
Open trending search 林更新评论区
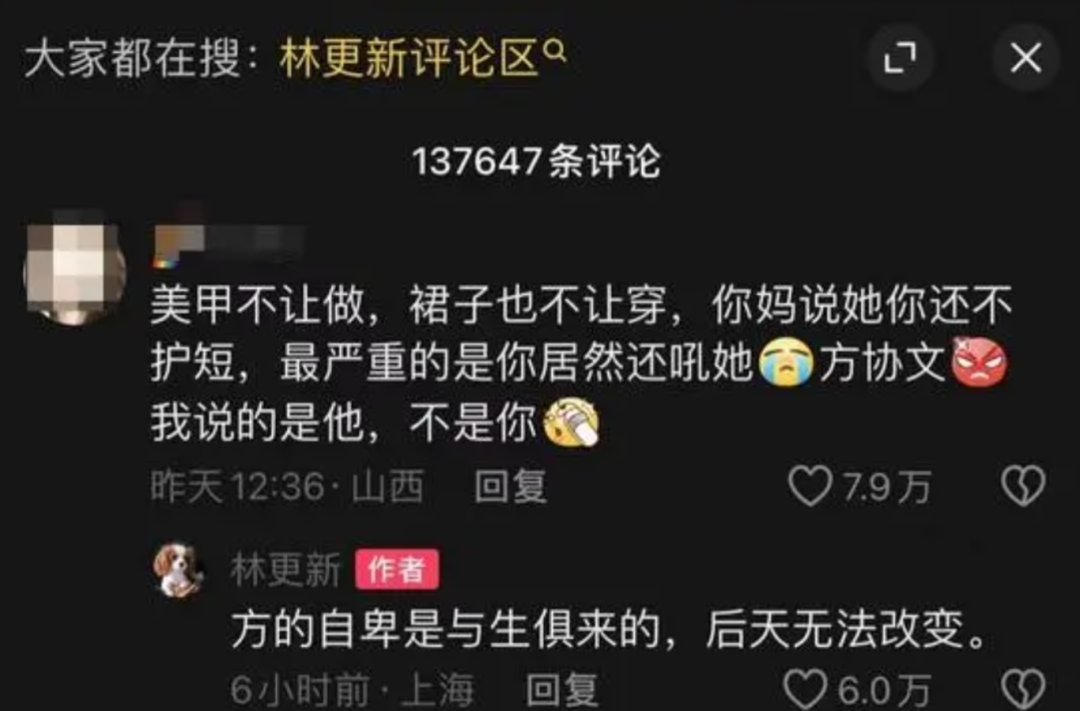(x=408, y=59)
